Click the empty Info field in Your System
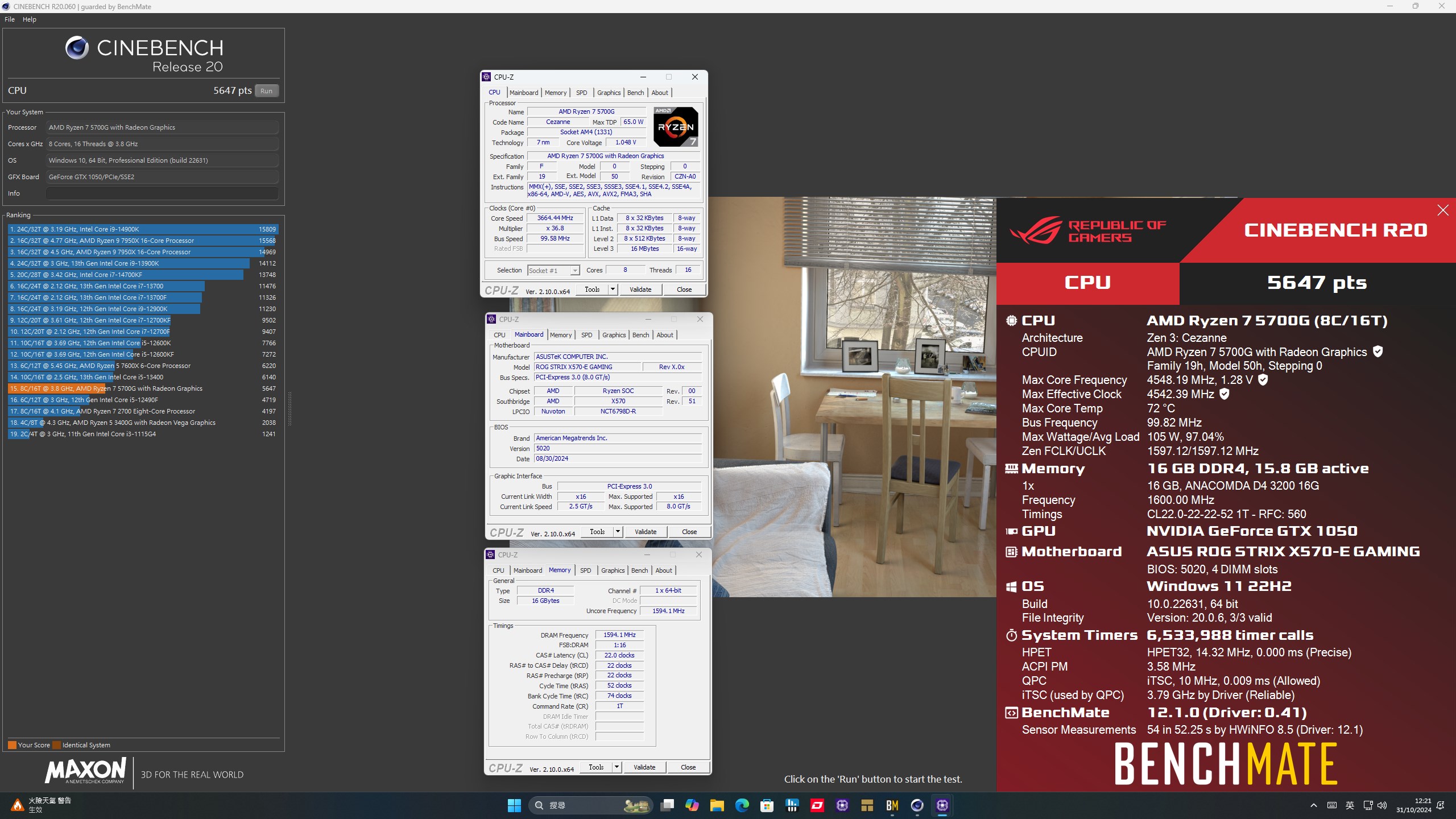This screenshot has width=1456, height=819. [x=162, y=193]
